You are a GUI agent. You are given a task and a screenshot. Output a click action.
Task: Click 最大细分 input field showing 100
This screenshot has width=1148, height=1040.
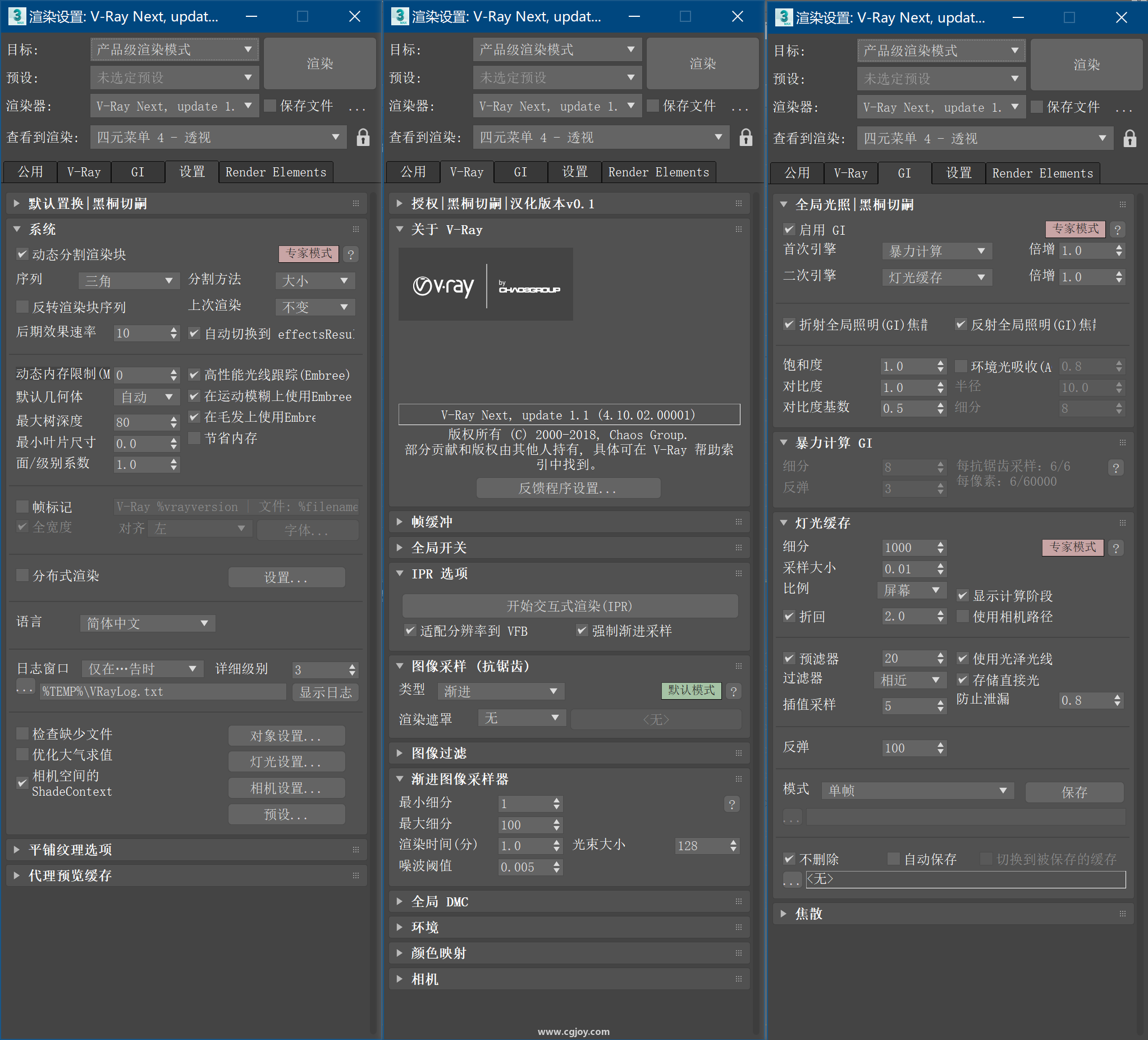[x=524, y=825]
